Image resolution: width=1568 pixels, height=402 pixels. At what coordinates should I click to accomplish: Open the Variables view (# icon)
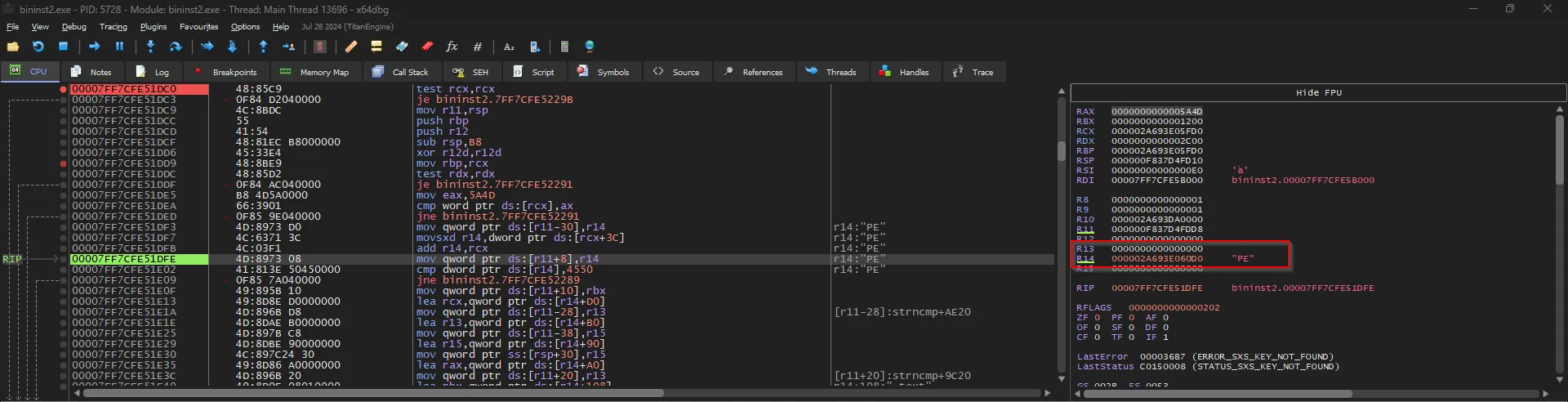pyautogui.click(x=478, y=47)
